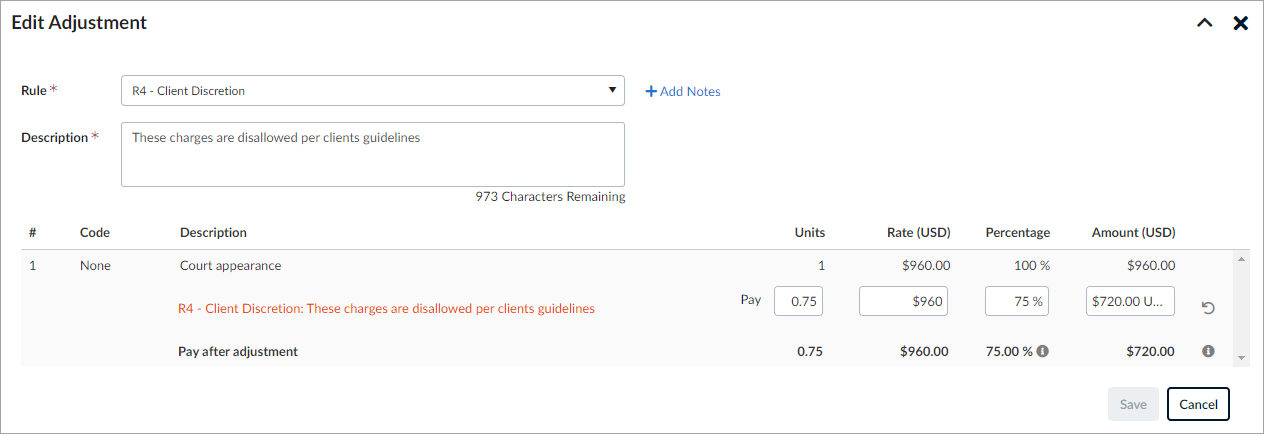Click the Cancel button
The image size is (1264, 434).
click(x=1198, y=404)
